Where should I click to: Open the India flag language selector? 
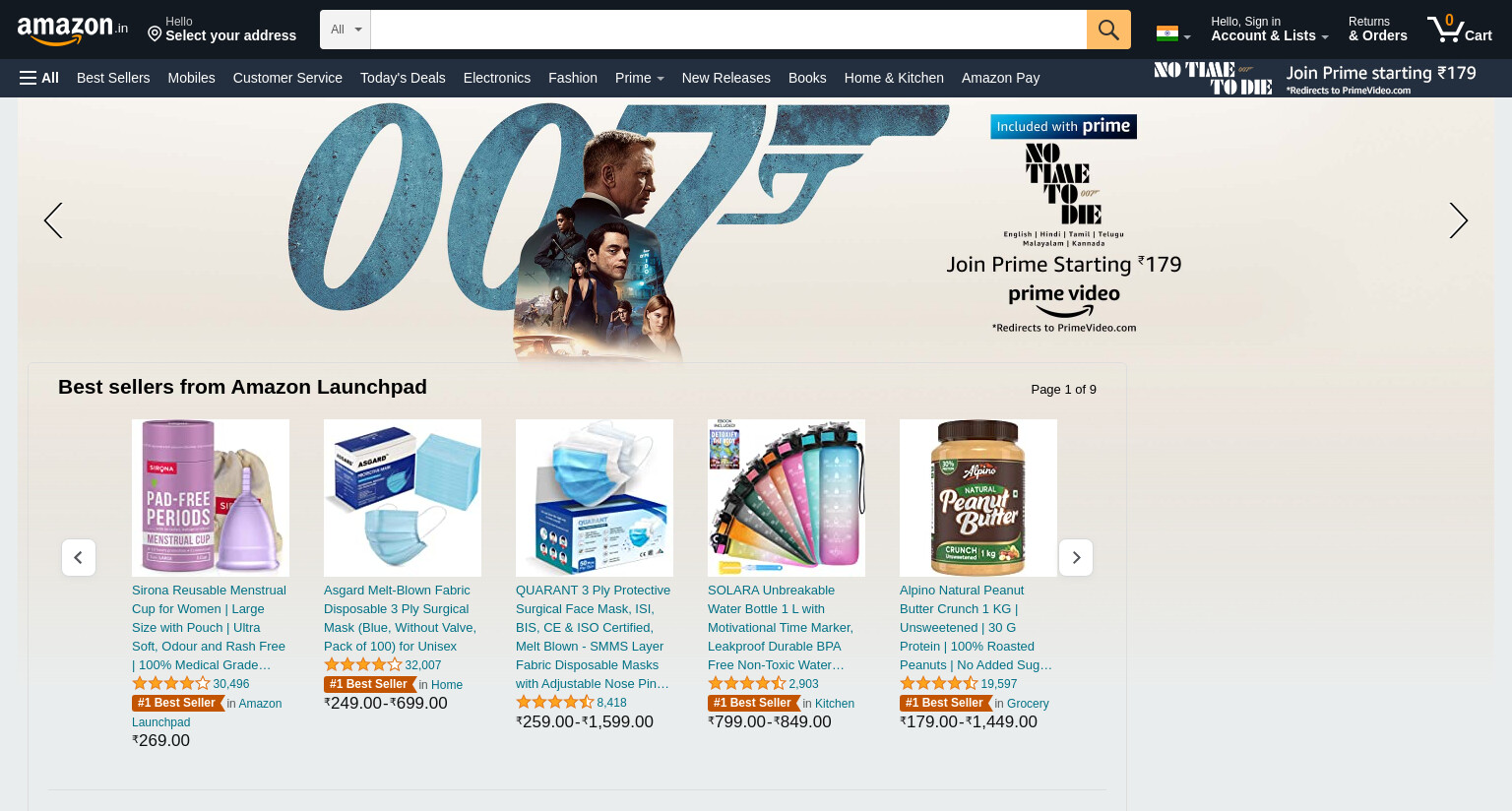click(x=1173, y=33)
